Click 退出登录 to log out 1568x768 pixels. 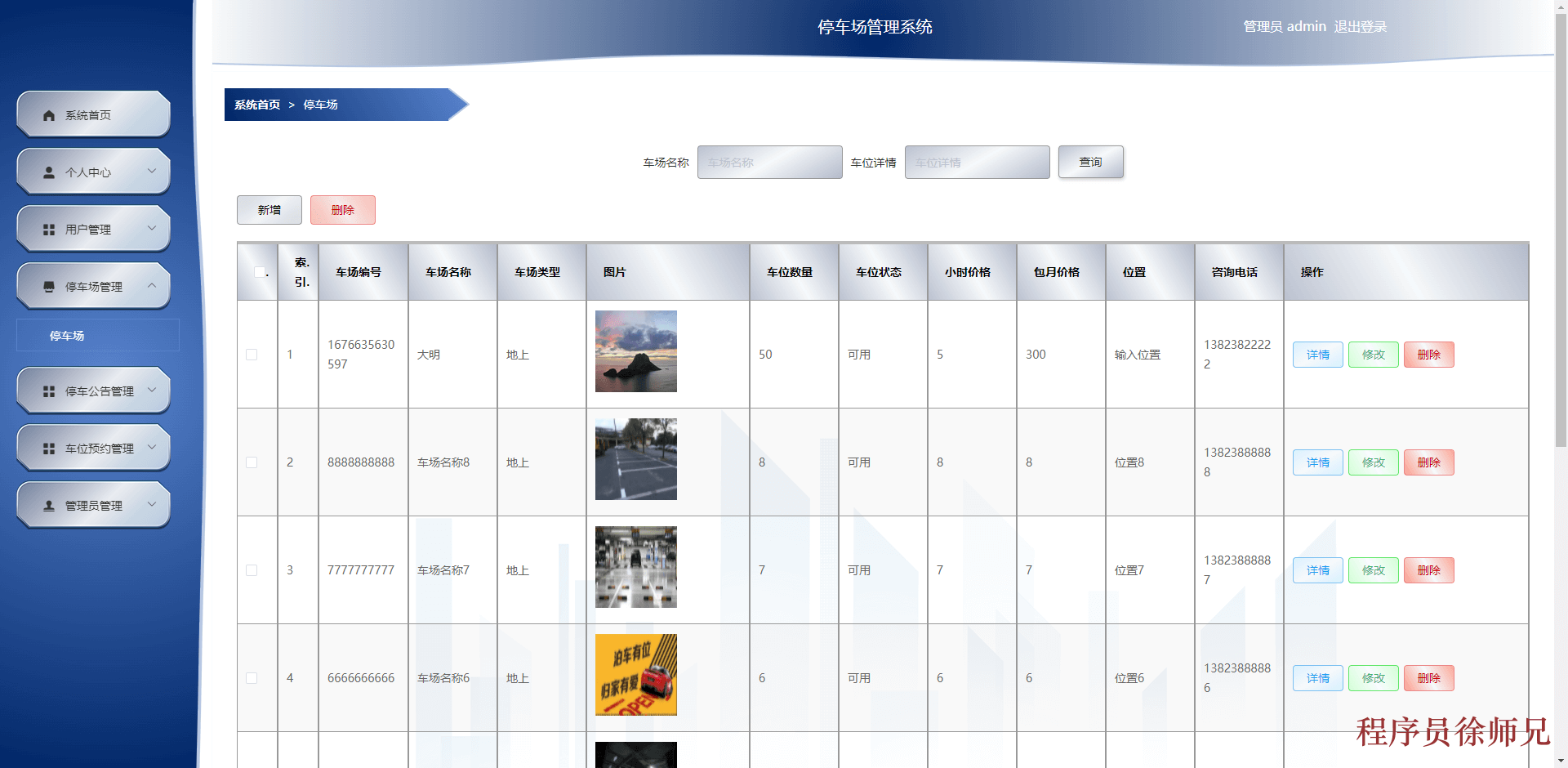(1360, 26)
